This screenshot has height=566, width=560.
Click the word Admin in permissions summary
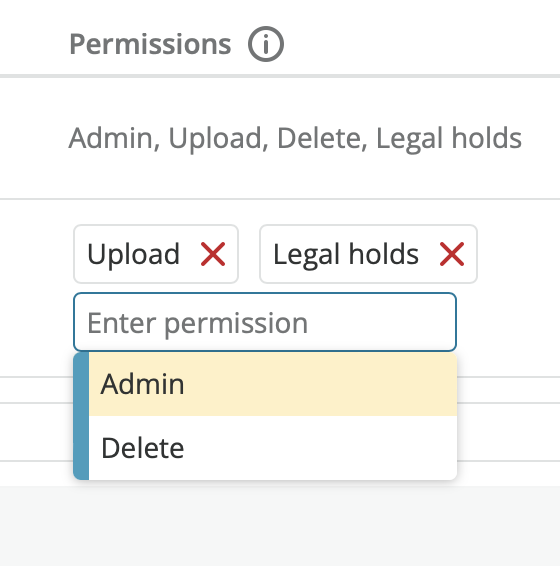pyautogui.click(x=111, y=138)
